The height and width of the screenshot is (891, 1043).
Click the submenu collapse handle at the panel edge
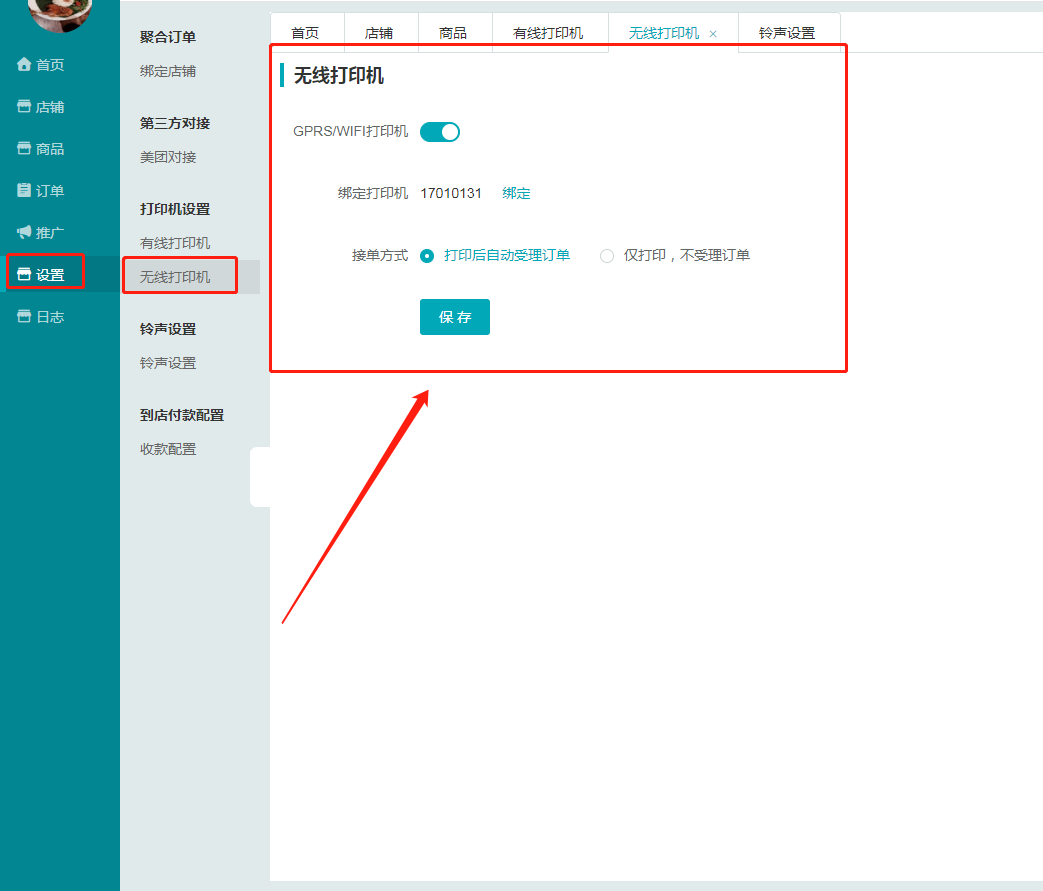point(260,477)
